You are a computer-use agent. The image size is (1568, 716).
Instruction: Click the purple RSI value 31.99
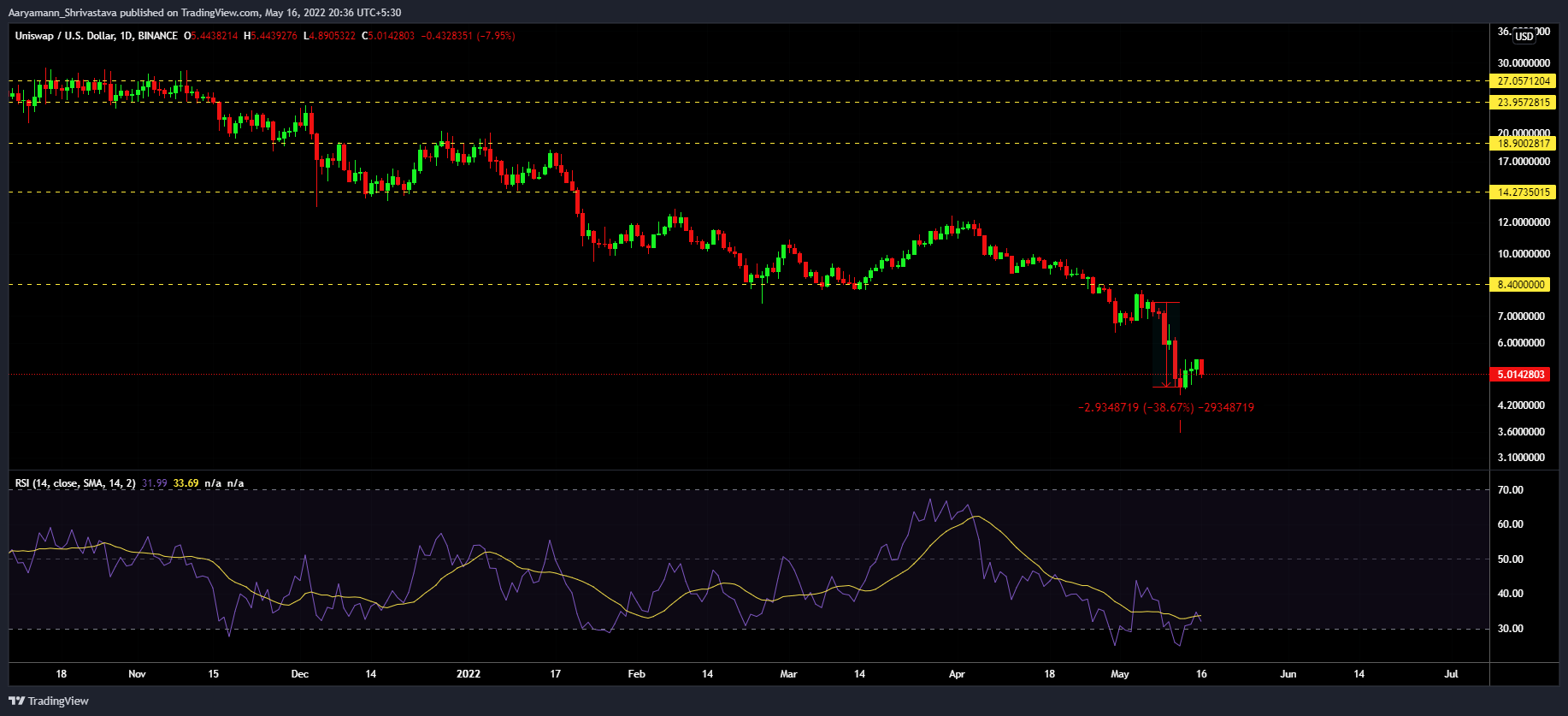tap(154, 483)
